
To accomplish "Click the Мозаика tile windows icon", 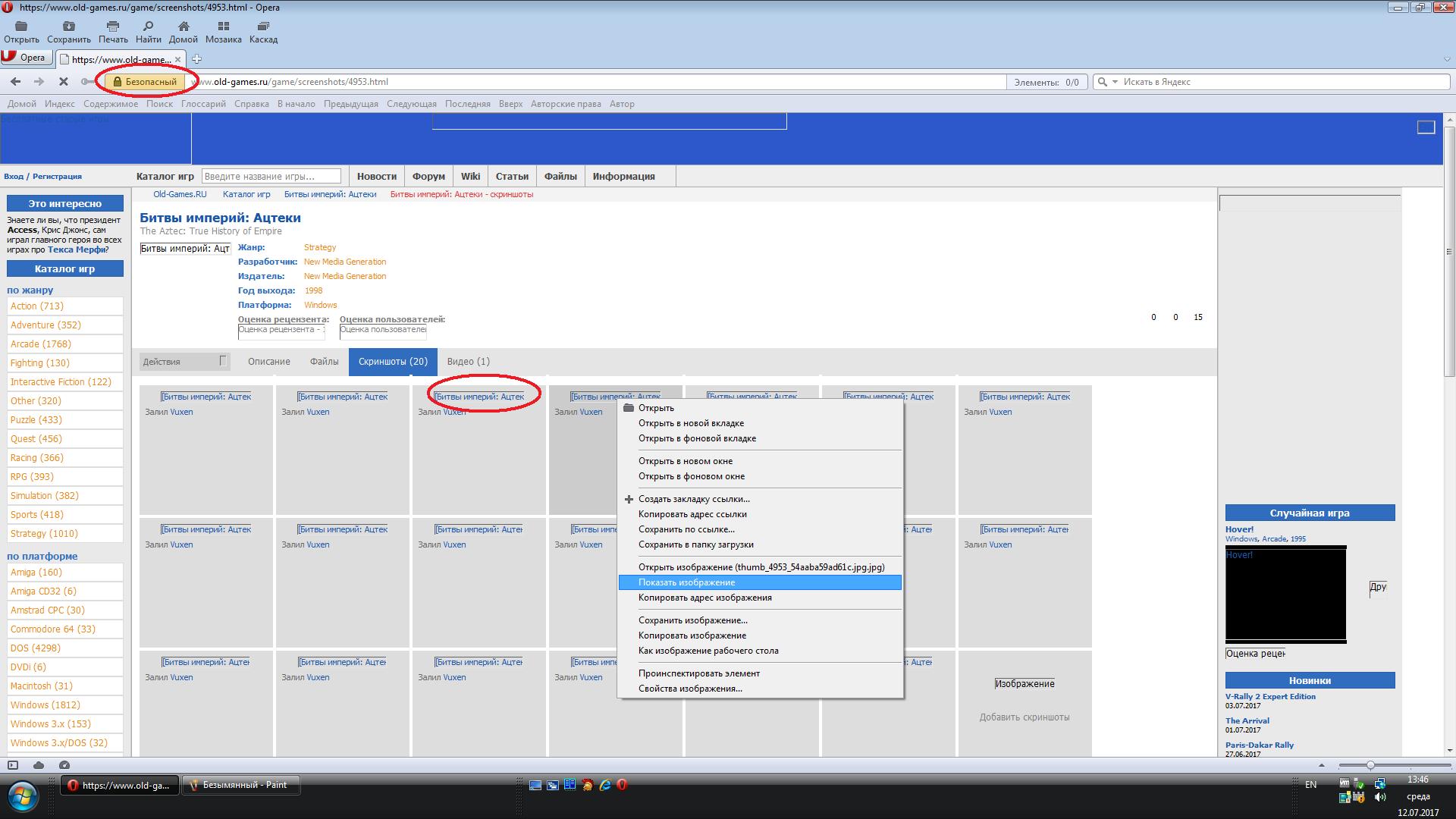I will (223, 27).
